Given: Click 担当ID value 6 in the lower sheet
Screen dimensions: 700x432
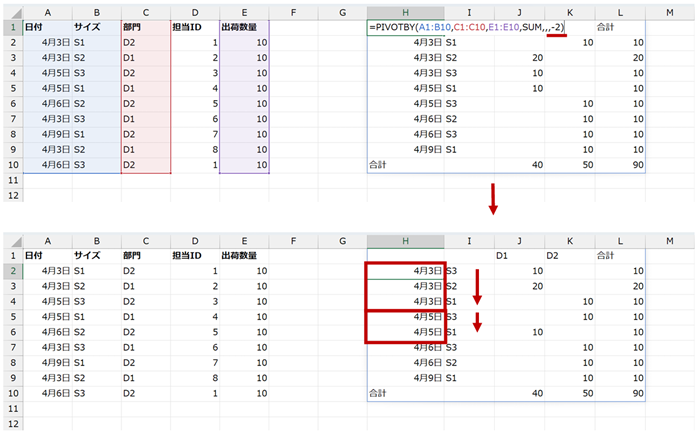Looking at the screenshot, I should click(195, 347).
